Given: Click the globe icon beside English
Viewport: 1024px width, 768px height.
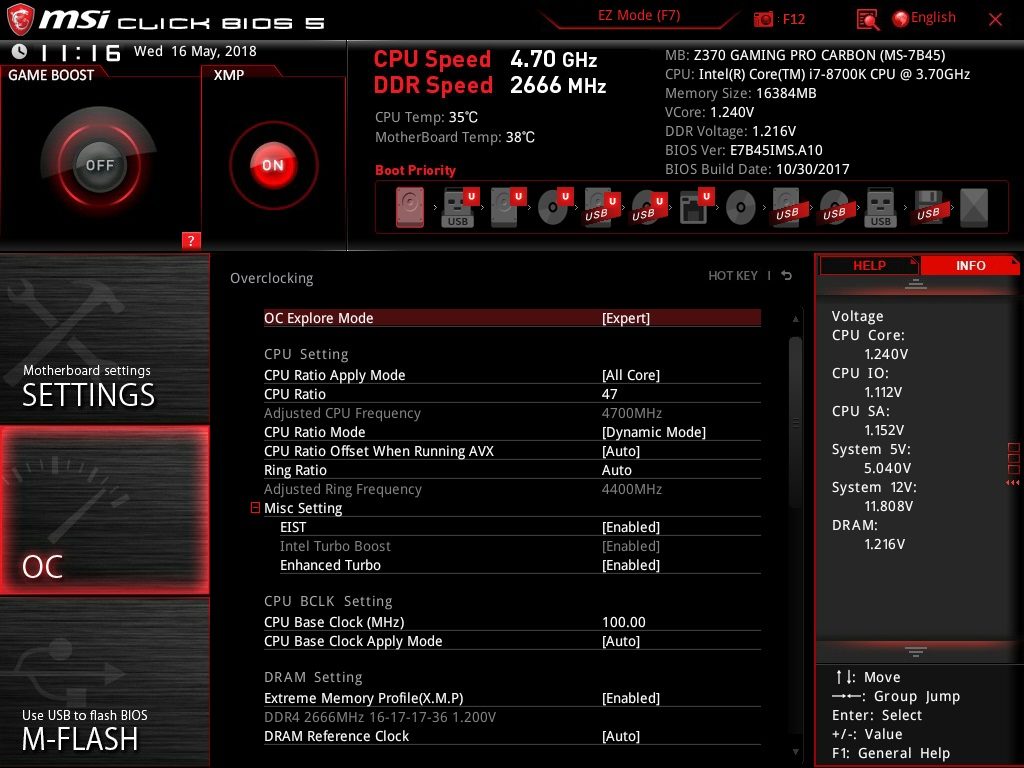Looking at the screenshot, I should [x=900, y=19].
